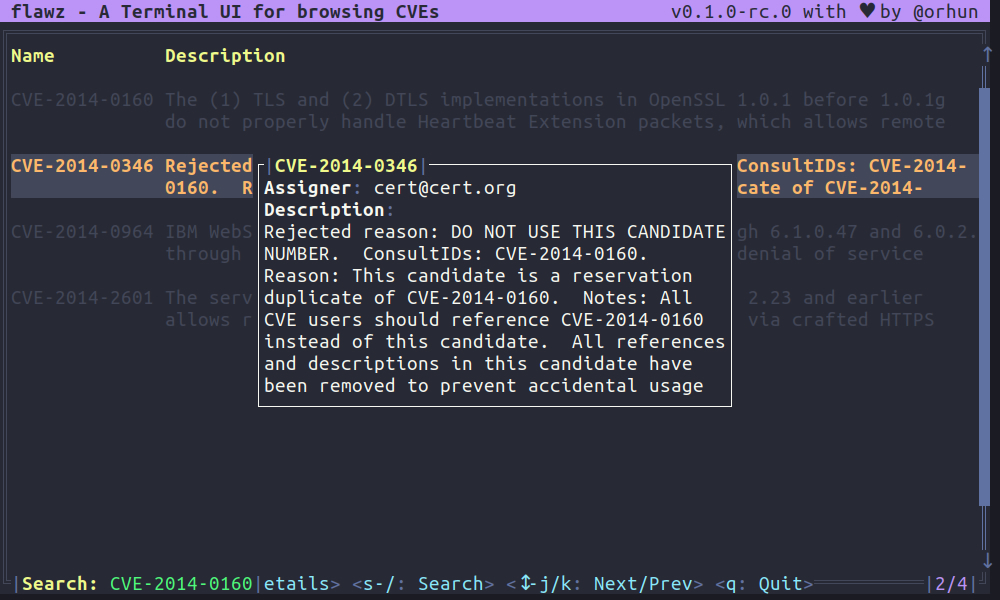Click the cert@cert.org assigner value
Screen dimensions: 1000x600
445,188
